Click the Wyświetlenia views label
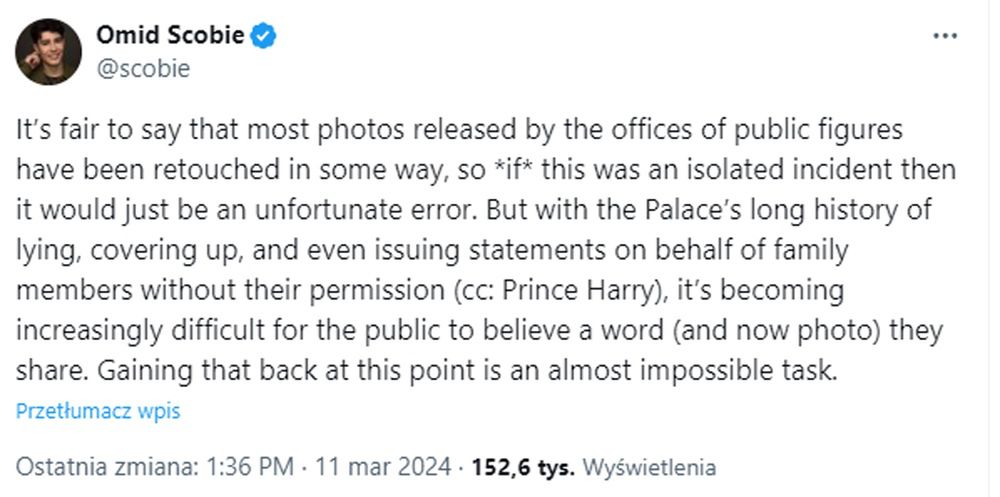This screenshot has height=497, width=1000. click(649, 467)
